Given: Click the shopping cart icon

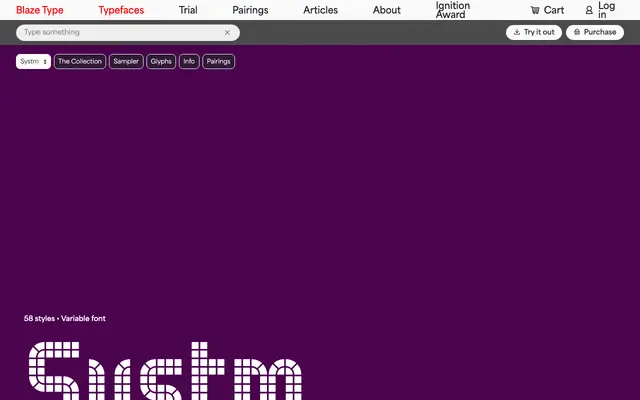Looking at the screenshot, I should click(x=535, y=10).
